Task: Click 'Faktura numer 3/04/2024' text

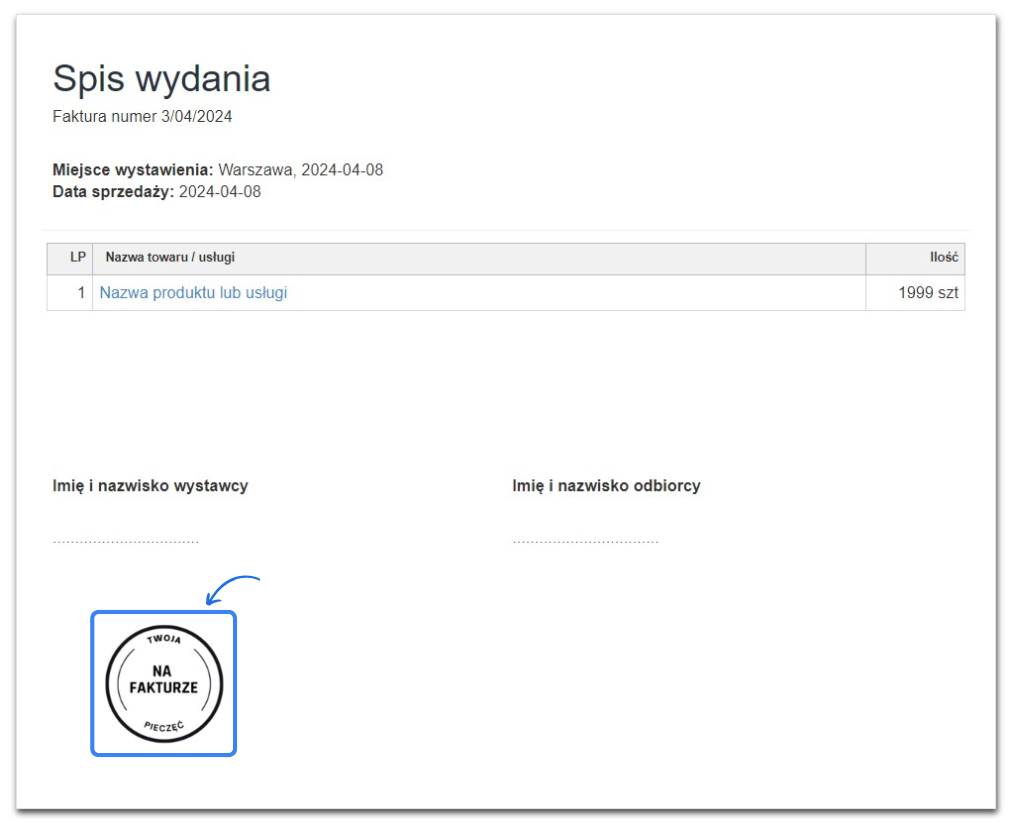Action: pos(142,116)
